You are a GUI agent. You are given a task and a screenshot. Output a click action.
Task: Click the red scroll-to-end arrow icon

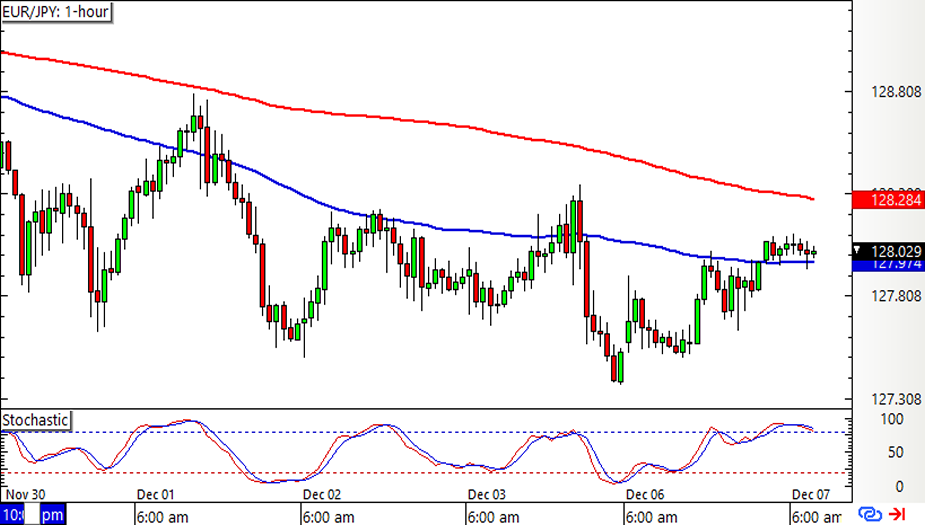(897, 514)
